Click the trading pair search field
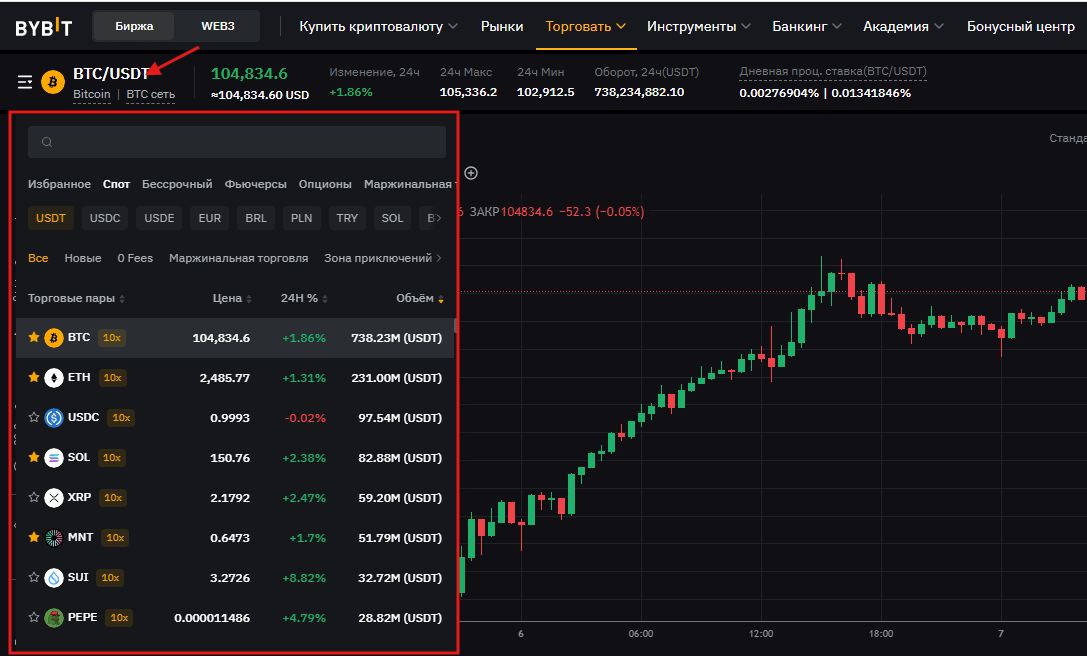 [237, 142]
